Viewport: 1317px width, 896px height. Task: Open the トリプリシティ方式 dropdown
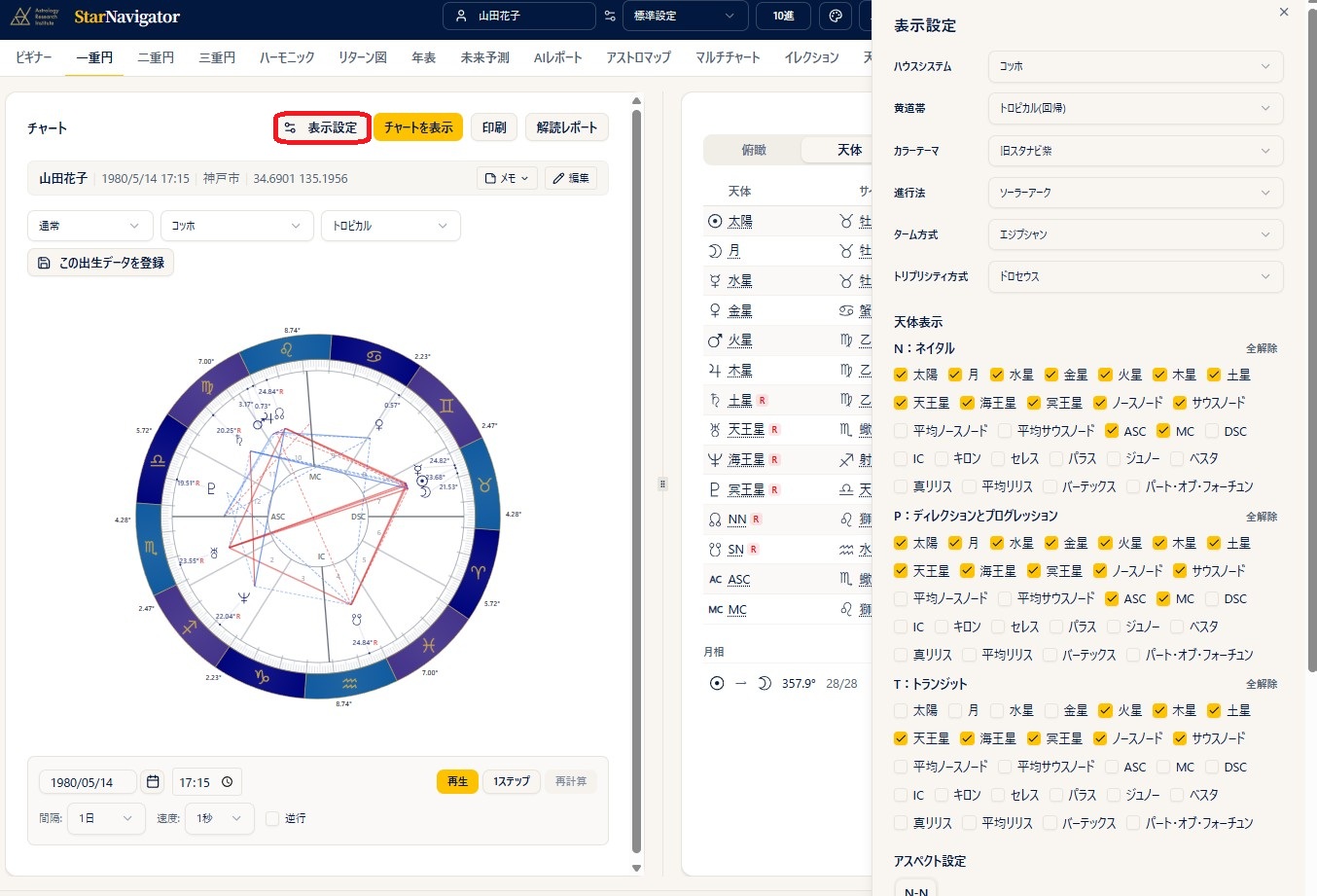(1135, 276)
